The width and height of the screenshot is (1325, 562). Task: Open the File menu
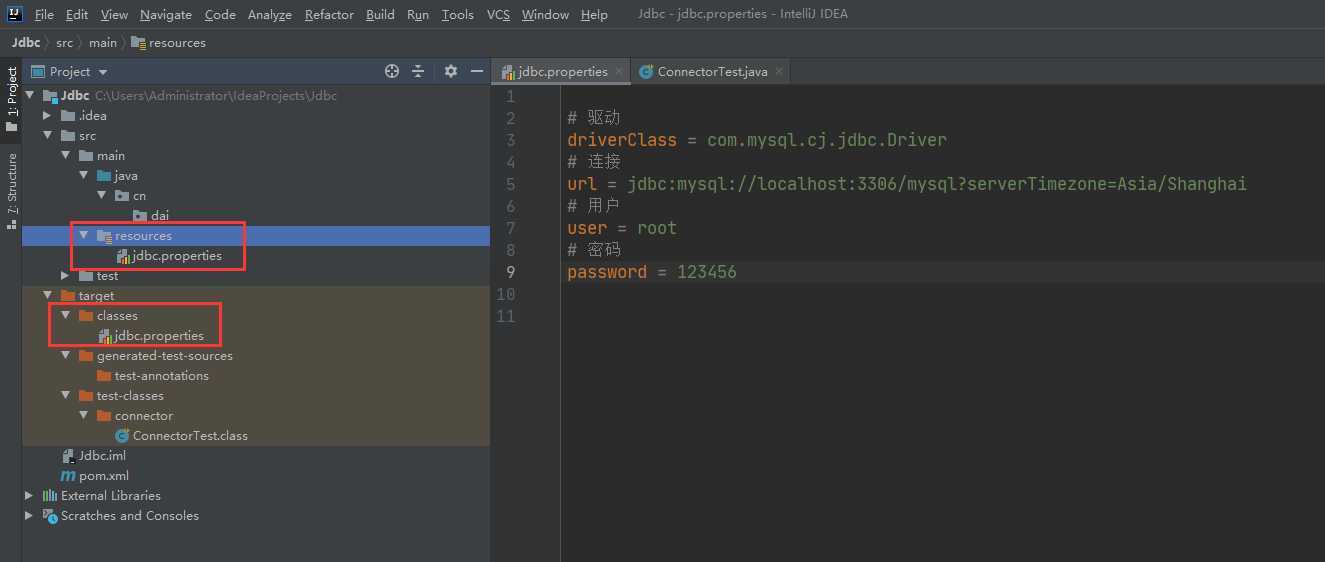(44, 15)
